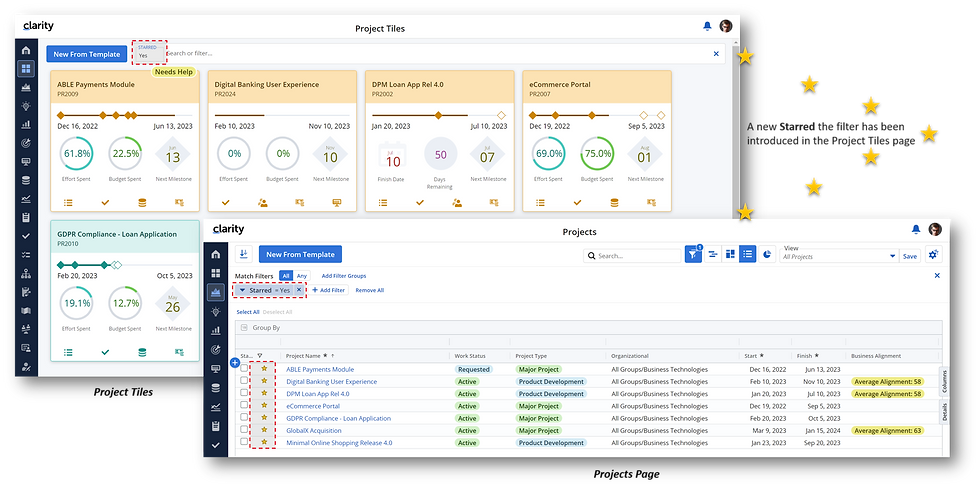Click 75.0% Budget Spent gauge on eCommerce tile
980x488 pixels.
tap(598, 154)
